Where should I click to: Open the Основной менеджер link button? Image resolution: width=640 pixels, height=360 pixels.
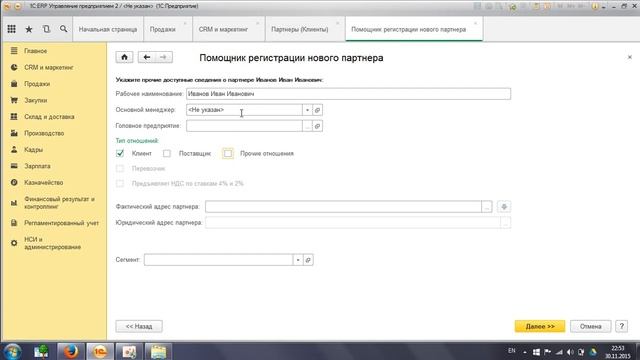coord(318,110)
